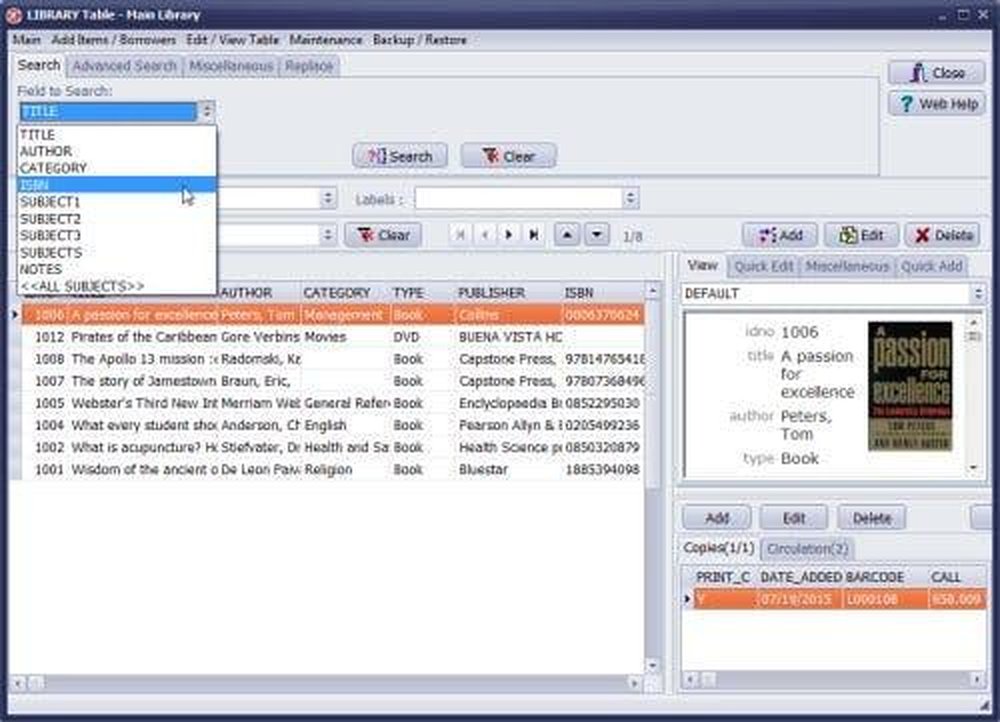
Task: Switch to the Quick Add tab
Action: [931, 267]
